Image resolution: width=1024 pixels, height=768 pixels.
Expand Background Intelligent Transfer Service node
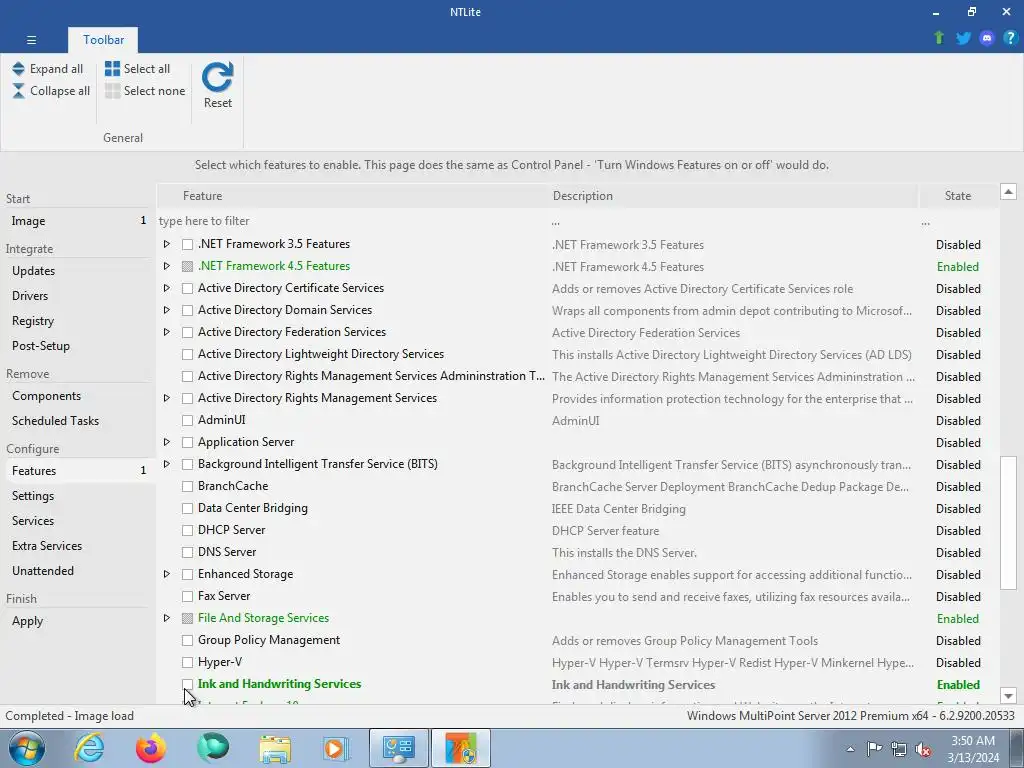click(167, 464)
